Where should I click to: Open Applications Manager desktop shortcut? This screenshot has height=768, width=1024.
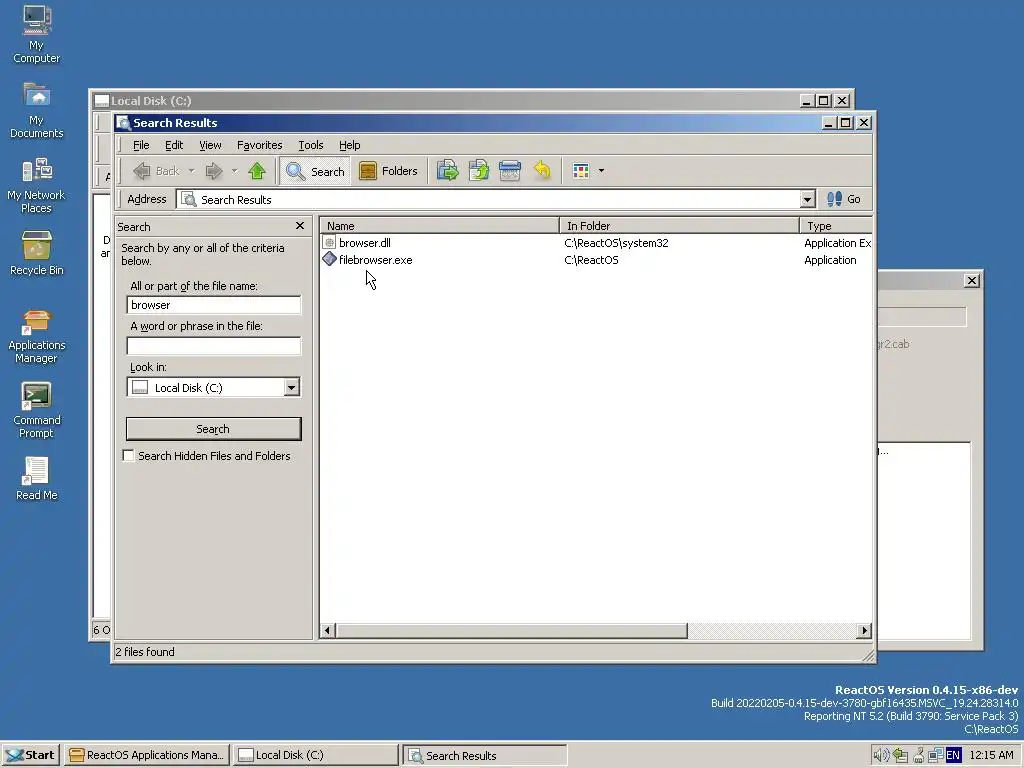[x=37, y=336]
